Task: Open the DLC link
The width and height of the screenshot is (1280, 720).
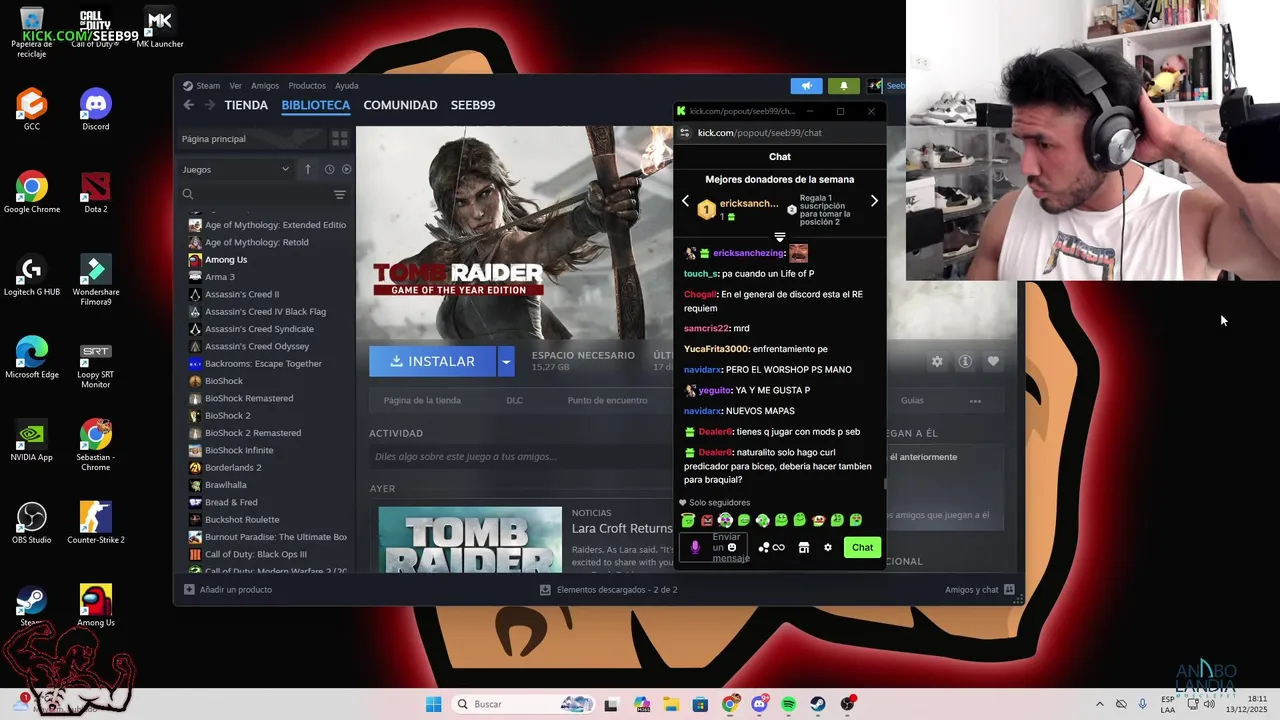Action: pyautogui.click(x=514, y=401)
